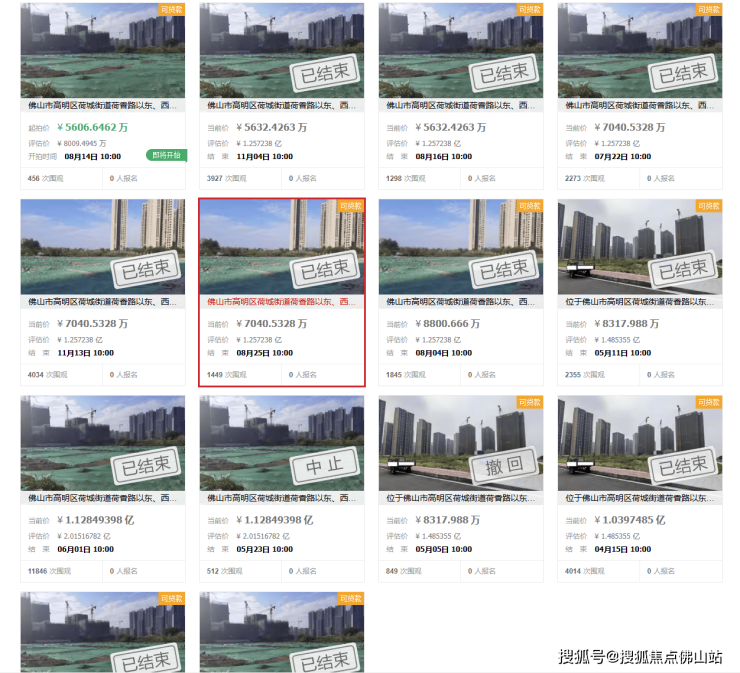Click 可贷款 badge on the 04月15日 listing
Image resolution: width=740 pixels, height=673 pixels.
pos(709,402)
